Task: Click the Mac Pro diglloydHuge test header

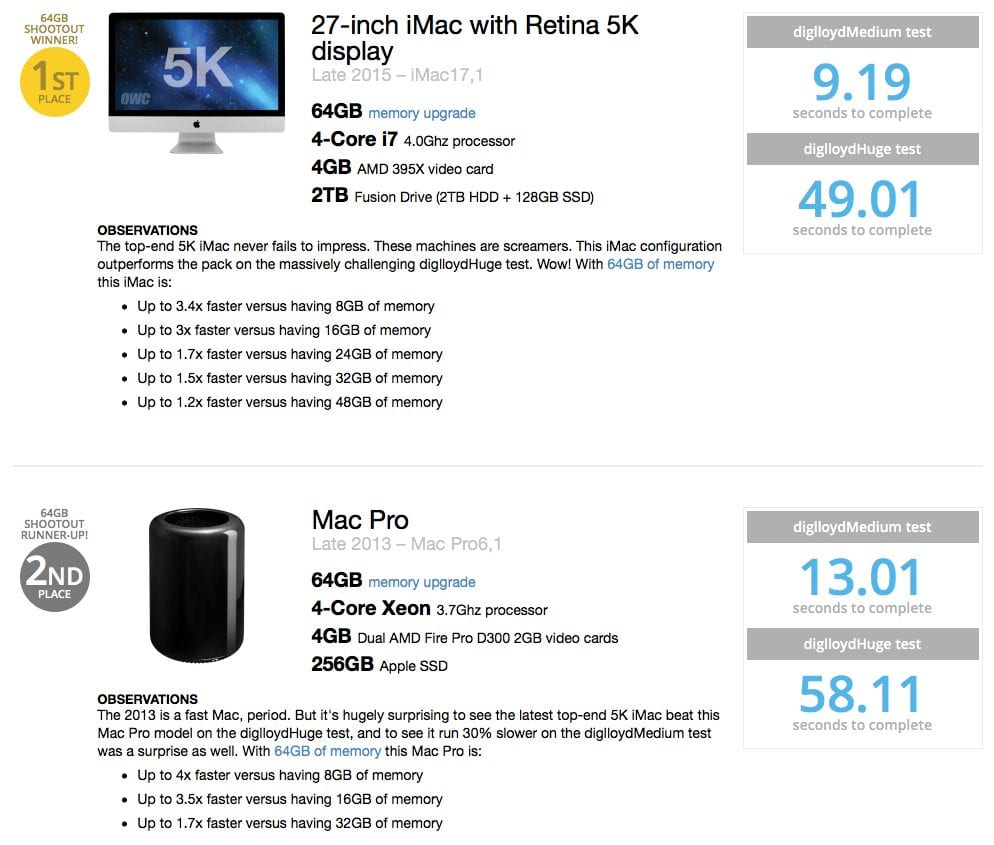Action: pyautogui.click(x=862, y=644)
